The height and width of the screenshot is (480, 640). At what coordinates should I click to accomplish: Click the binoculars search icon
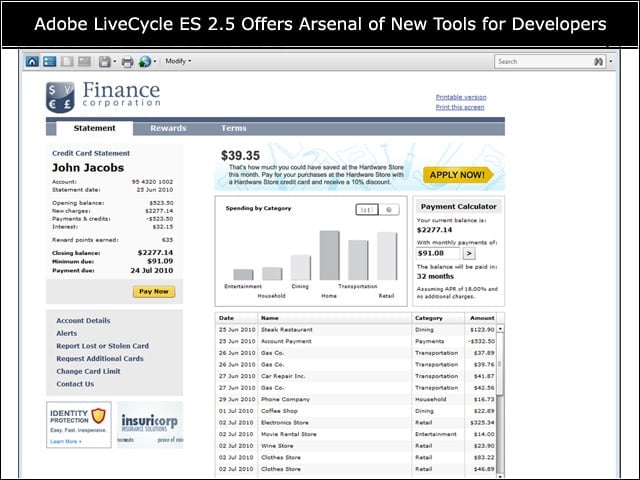[x=598, y=62]
